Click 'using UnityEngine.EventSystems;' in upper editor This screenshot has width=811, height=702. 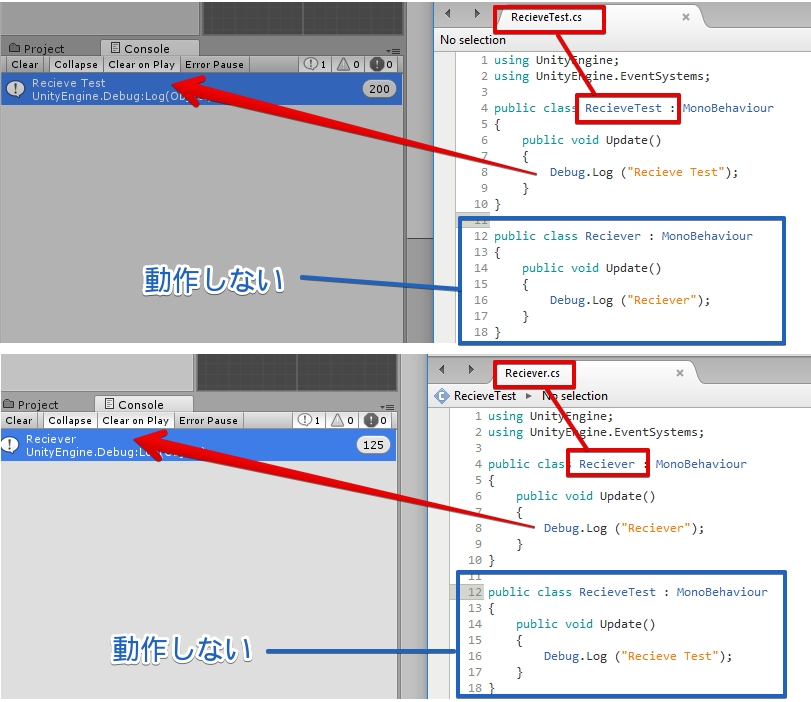(x=602, y=77)
